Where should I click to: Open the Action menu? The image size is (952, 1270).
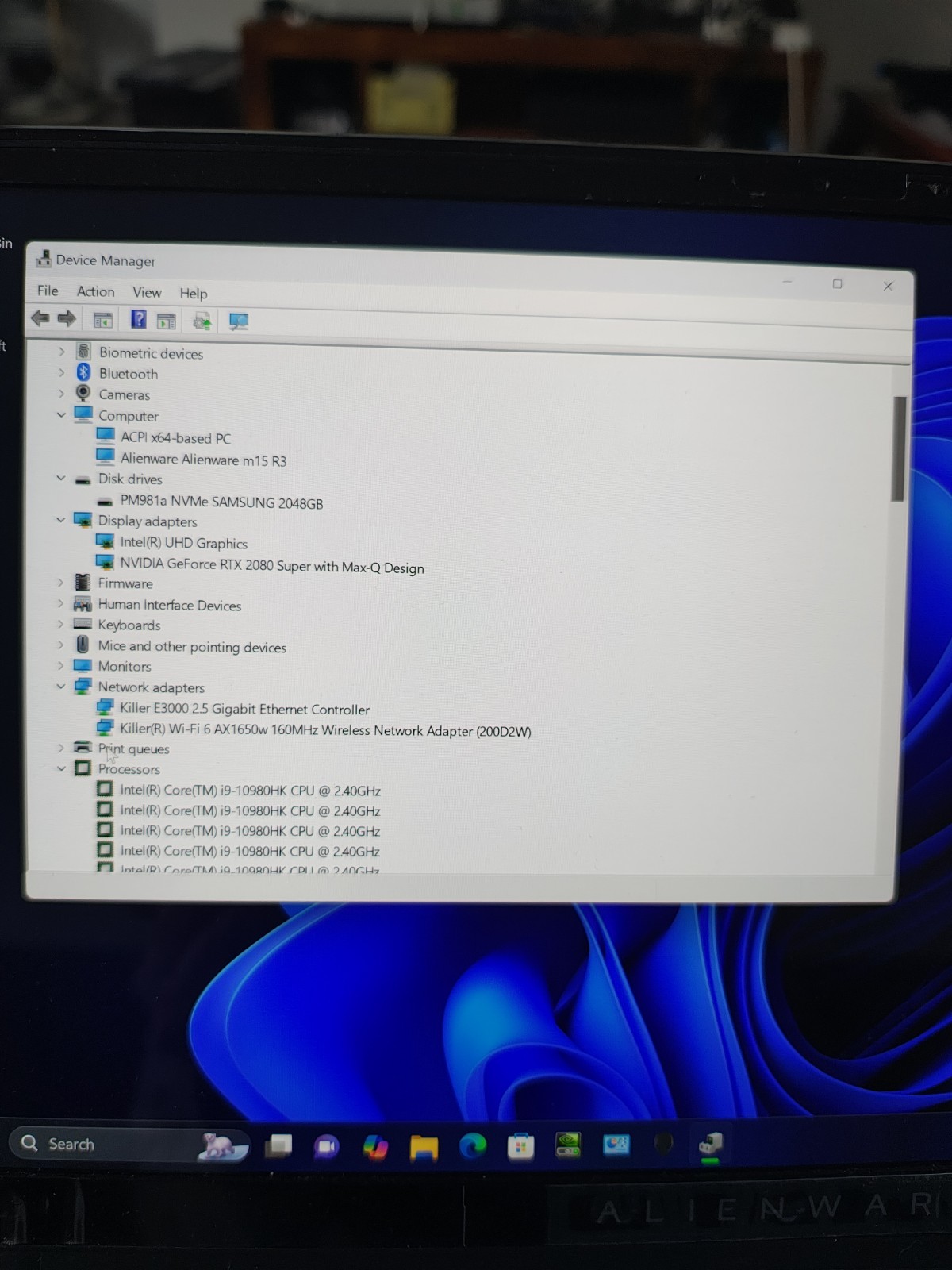point(95,291)
